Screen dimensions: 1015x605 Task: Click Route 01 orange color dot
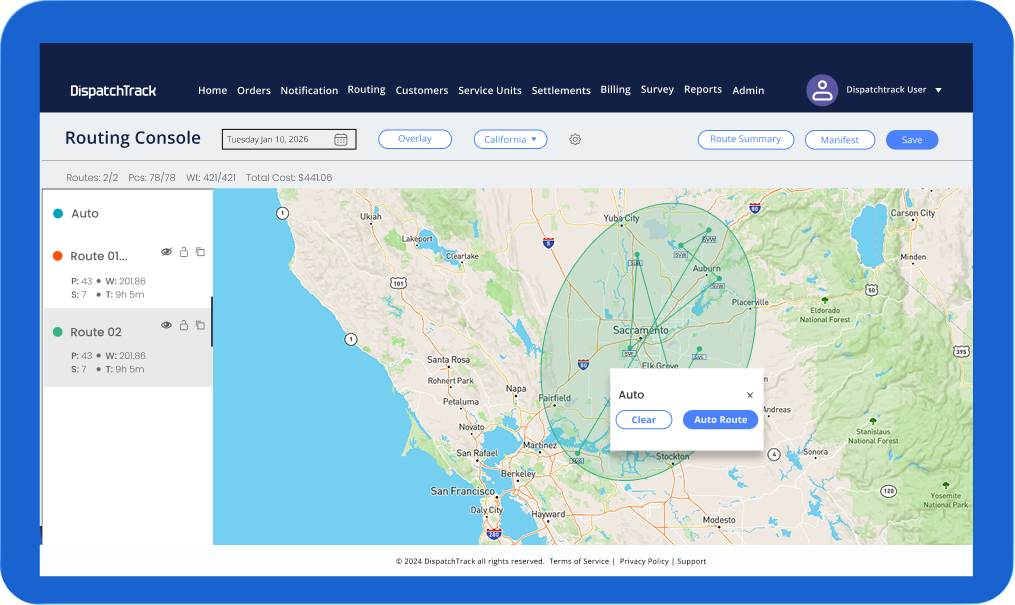click(x=58, y=256)
